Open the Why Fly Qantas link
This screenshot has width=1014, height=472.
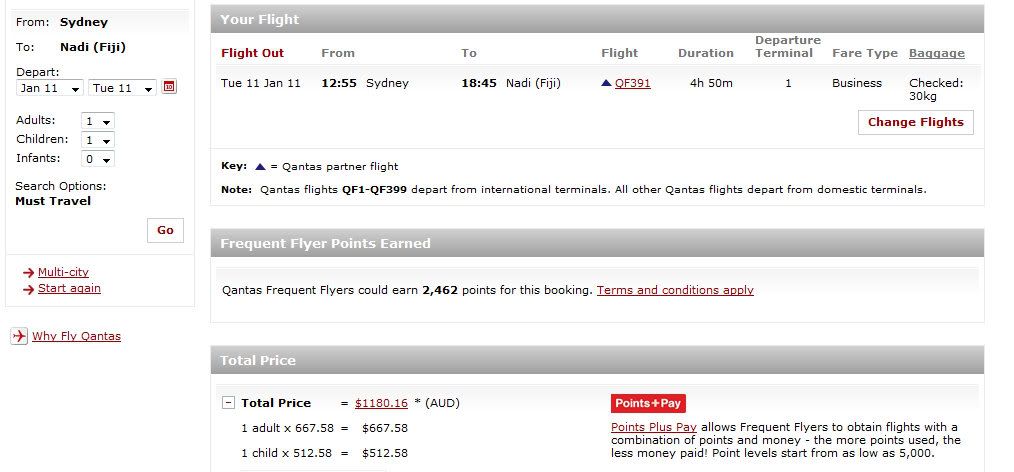pyautogui.click(x=76, y=336)
